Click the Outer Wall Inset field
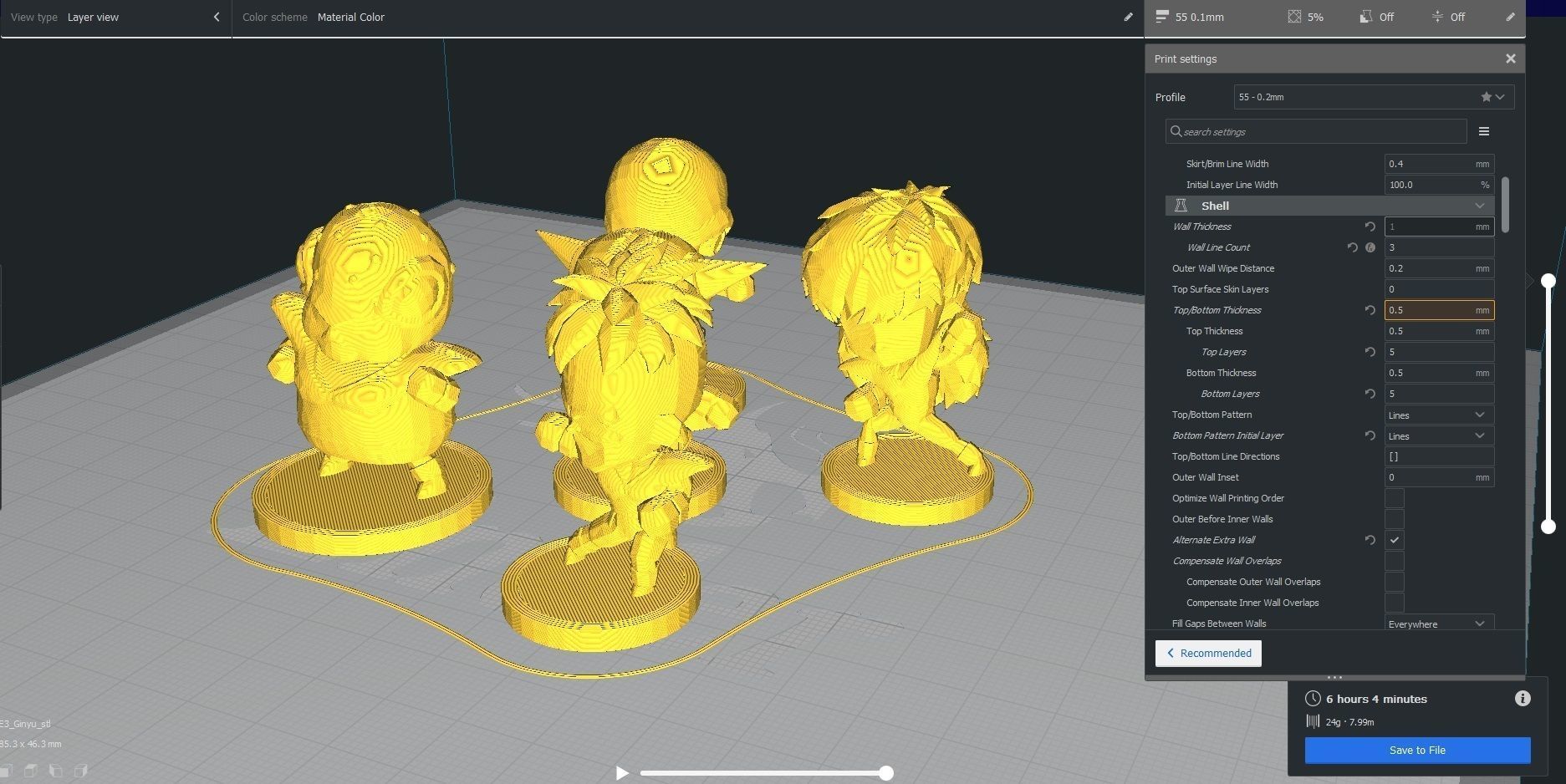Viewport: 1566px width, 784px height. (x=1439, y=477)
